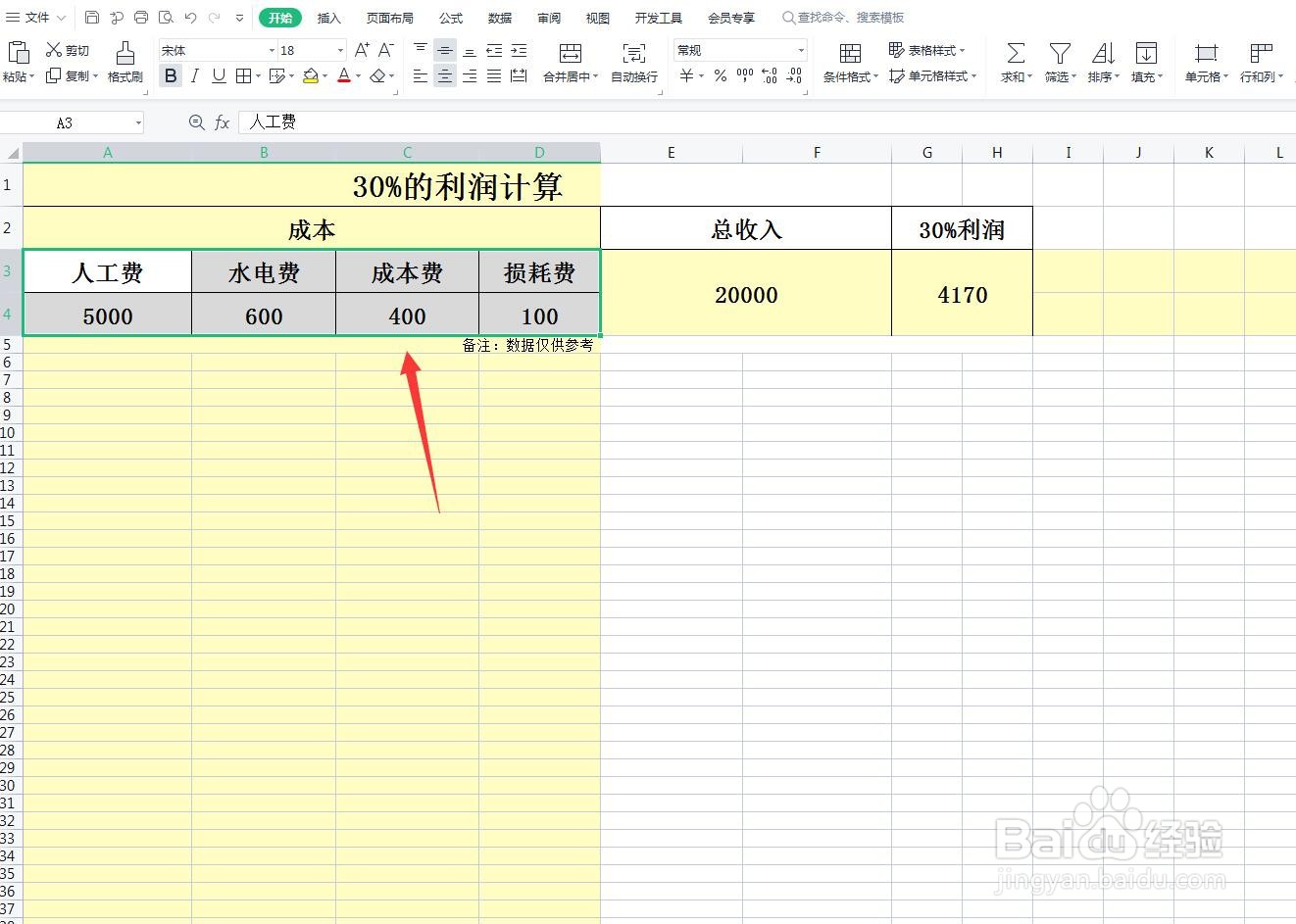This screenshot has width=1296, height=924.
Task: Click the 填充 (Fill) icon
Action: coord(1145,63)
